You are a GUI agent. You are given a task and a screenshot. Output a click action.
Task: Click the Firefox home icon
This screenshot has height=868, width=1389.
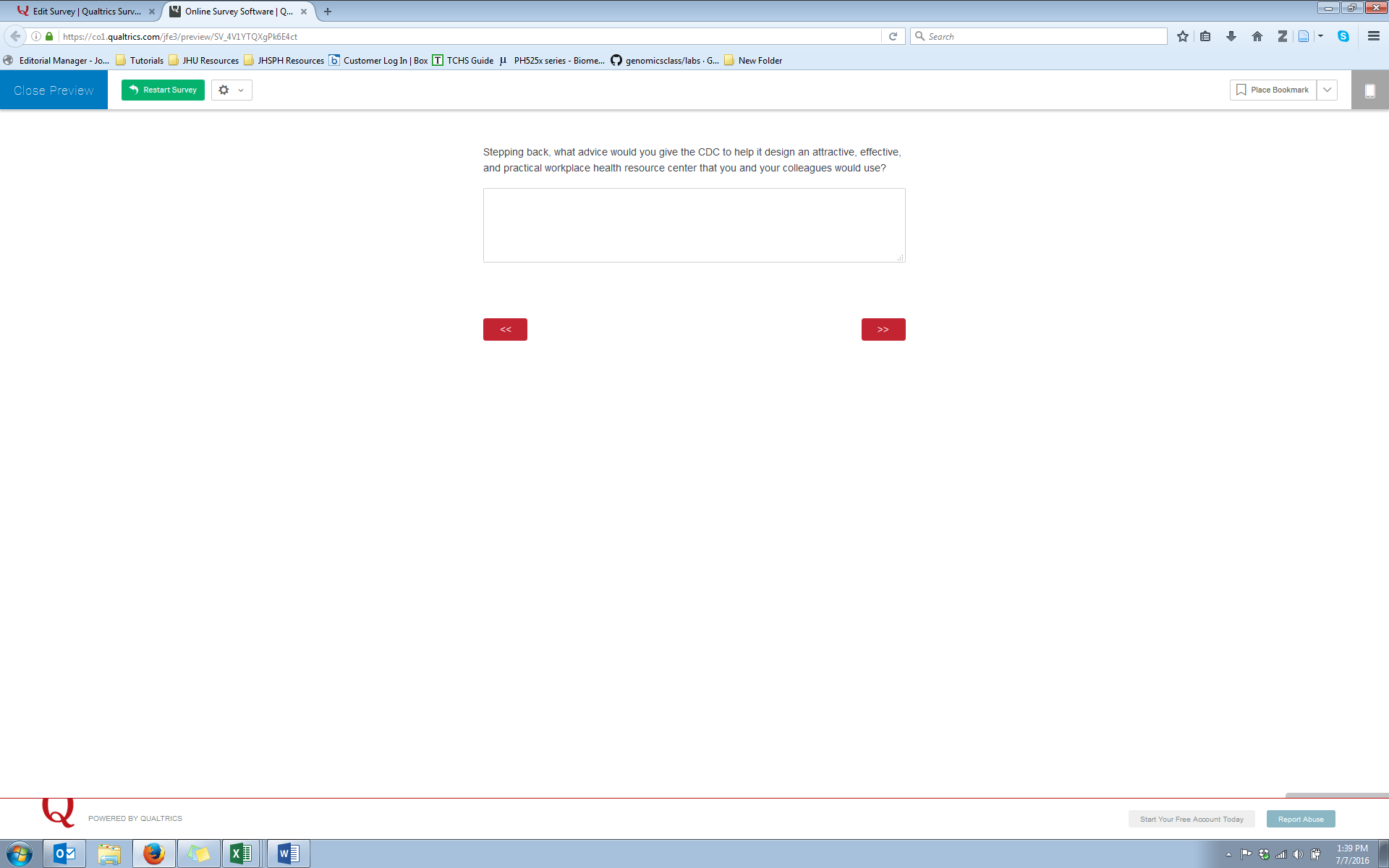coord(1257,36)
